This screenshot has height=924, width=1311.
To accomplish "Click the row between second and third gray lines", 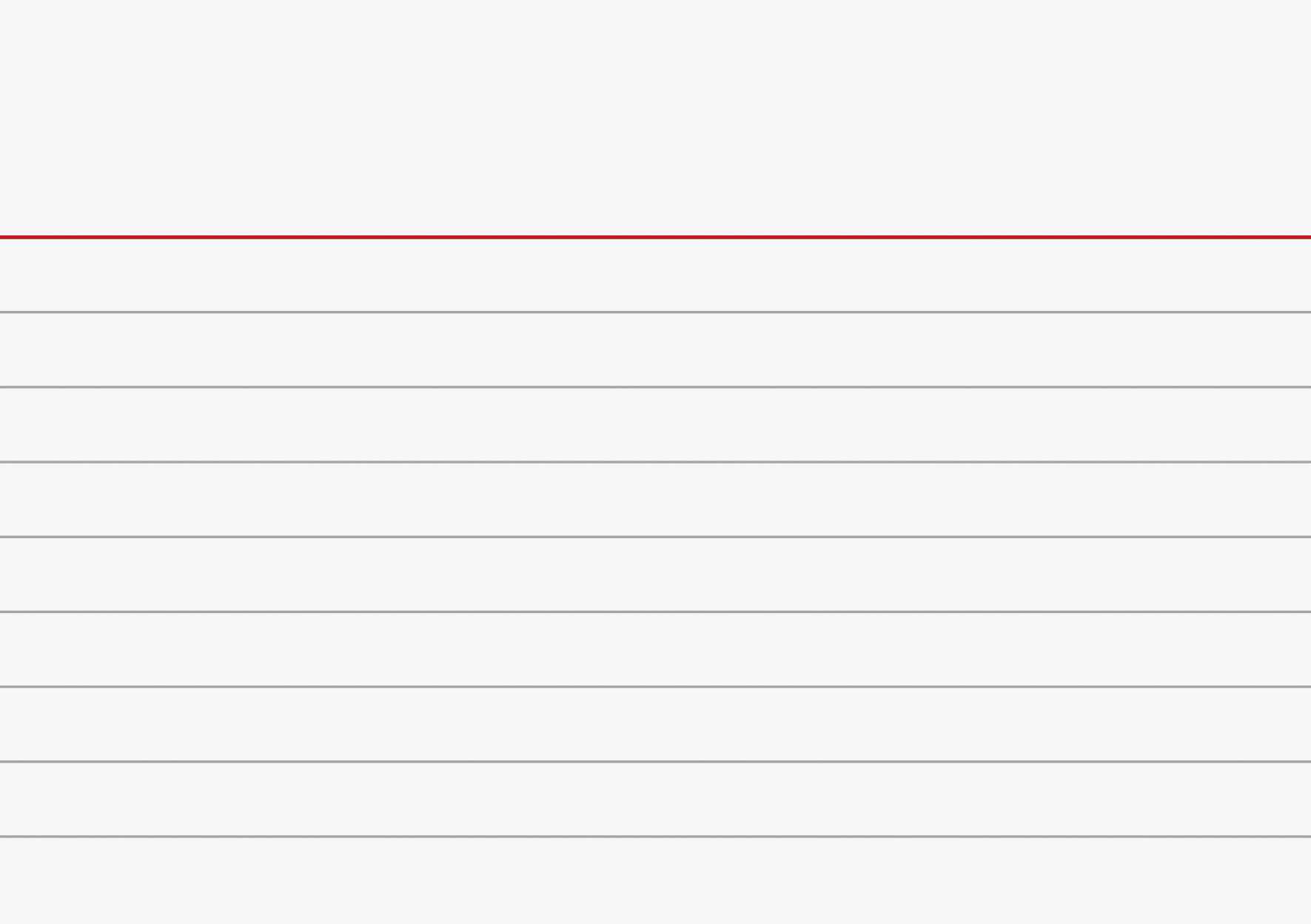I will 655,424.
